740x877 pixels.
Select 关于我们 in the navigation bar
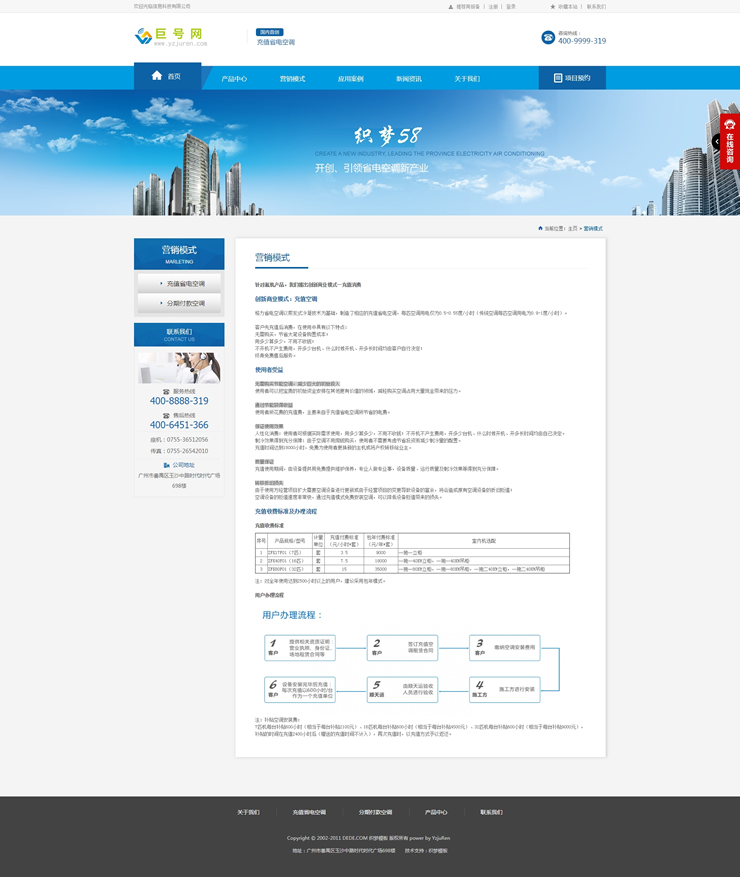467,78
